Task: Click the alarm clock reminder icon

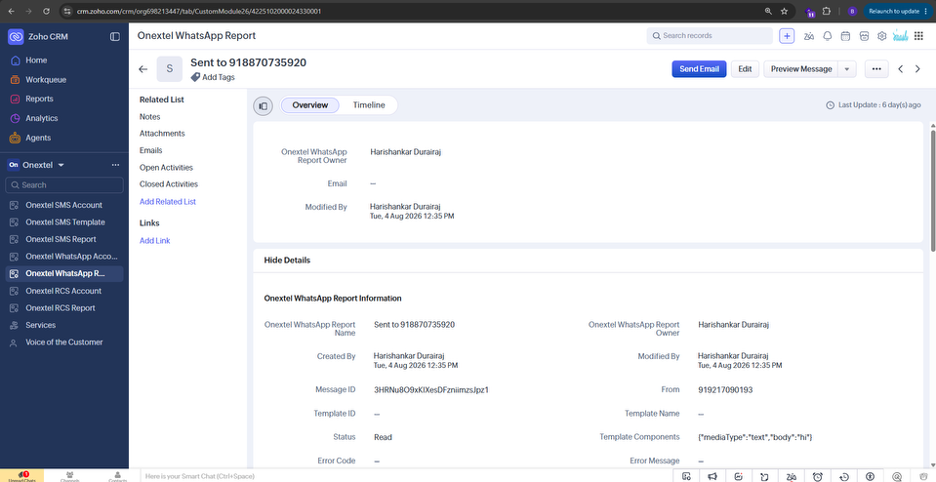Action: click(818, 476)
